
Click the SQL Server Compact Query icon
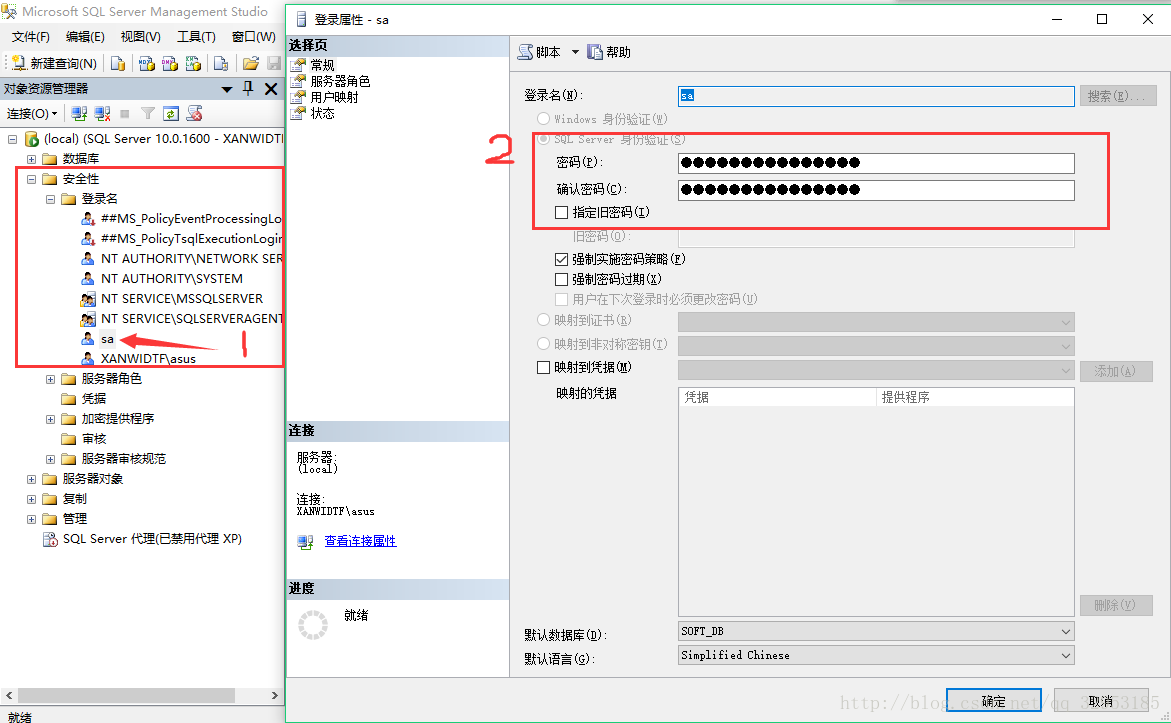pyautogui.click(x=221, y=63)
